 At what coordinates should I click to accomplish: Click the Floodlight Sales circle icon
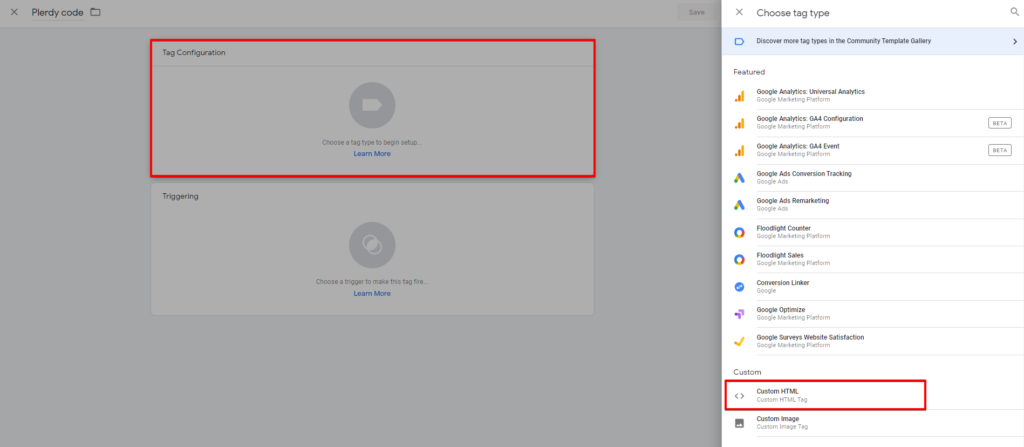(x=739, y=259)
